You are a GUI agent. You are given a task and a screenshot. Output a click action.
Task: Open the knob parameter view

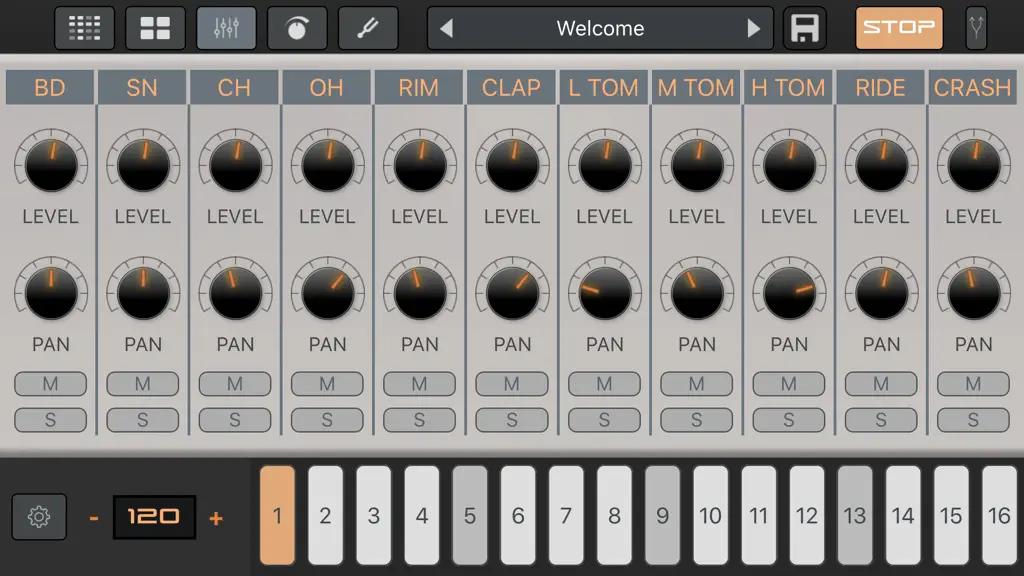[297, 28]
